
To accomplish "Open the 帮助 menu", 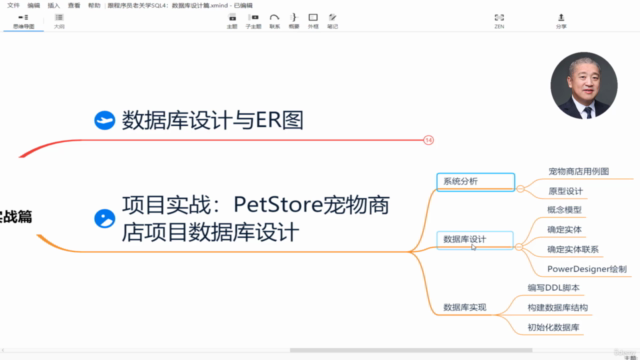I will pos(94,5).
